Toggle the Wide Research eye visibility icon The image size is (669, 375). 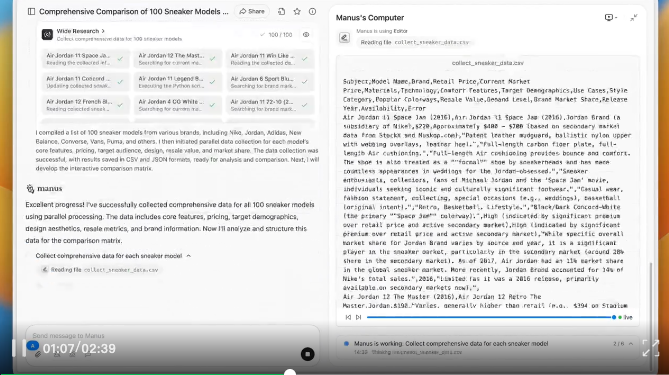click(x=306, y=35)
